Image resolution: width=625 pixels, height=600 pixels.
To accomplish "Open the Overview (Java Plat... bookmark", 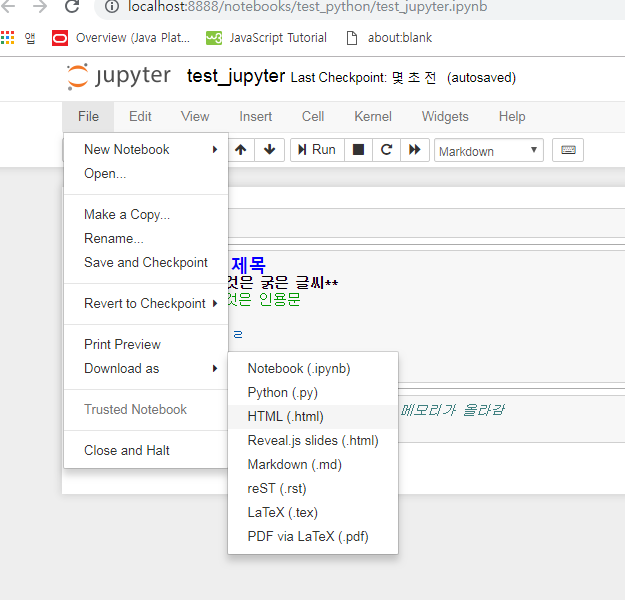I will pos(121,38).
